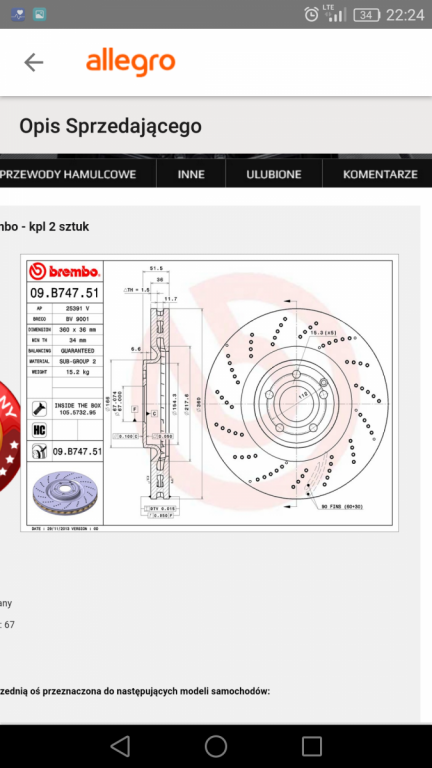This screenshot has width=432, height=768.
Task: Tap the Opis Sprzedającego heading
Action: (110, 126)
